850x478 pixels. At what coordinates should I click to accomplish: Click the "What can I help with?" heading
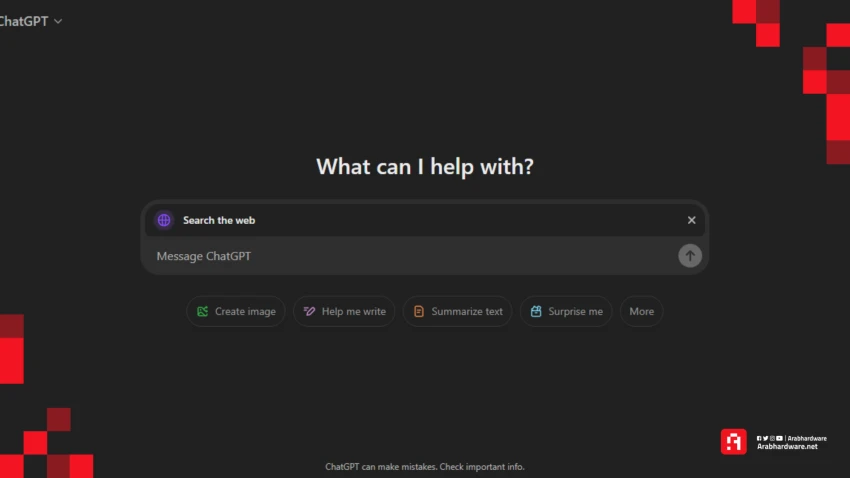pos(425,166)
